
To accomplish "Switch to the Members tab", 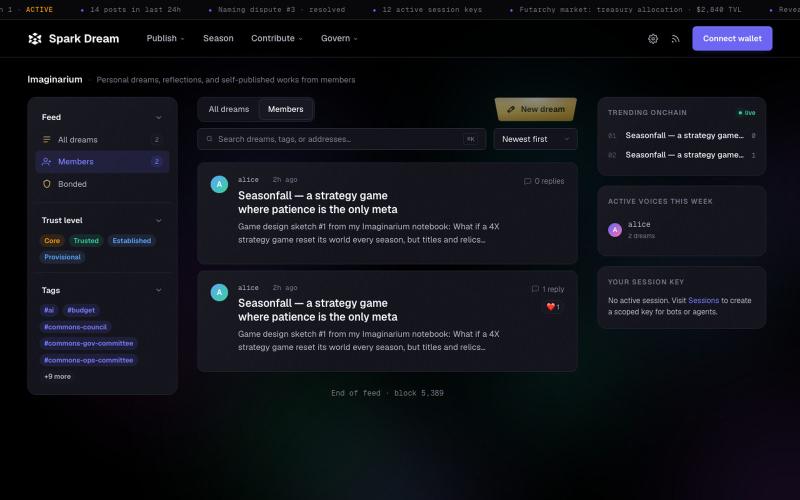I will click(286, 109).
